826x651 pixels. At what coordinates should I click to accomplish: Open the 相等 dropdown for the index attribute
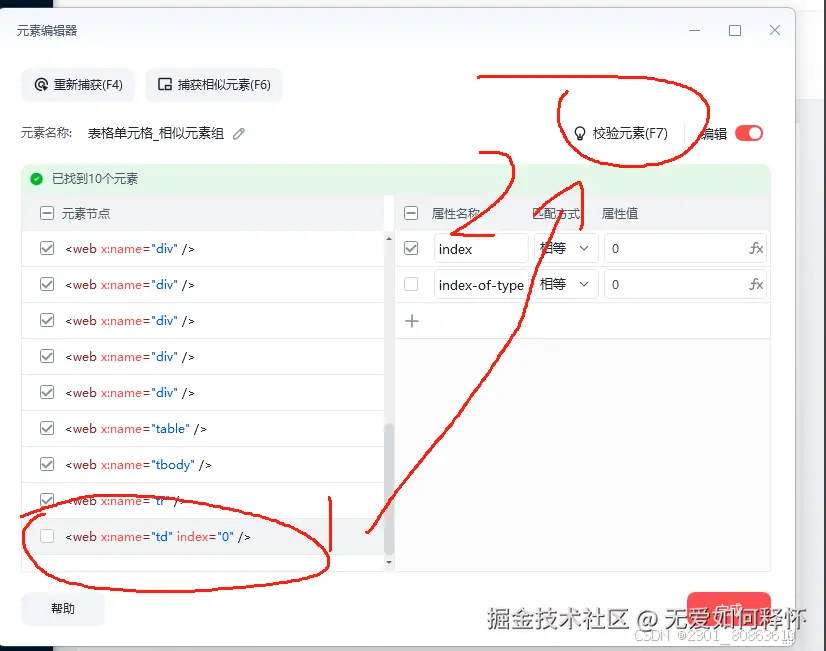point(566,248)
